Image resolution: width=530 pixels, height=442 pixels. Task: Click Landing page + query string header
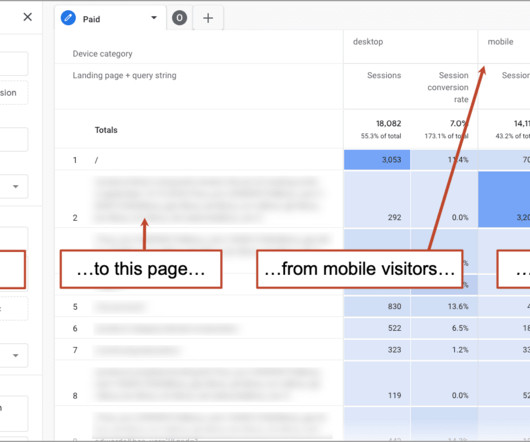tap(124, 75)
